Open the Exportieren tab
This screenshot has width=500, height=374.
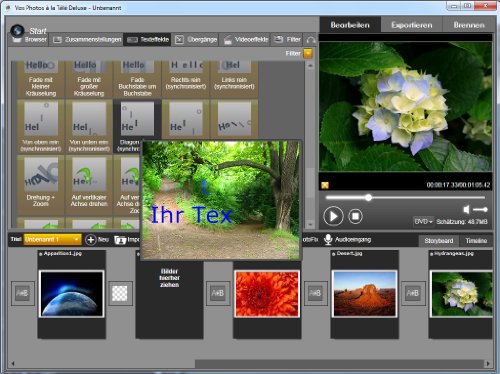tap(412, 25)
